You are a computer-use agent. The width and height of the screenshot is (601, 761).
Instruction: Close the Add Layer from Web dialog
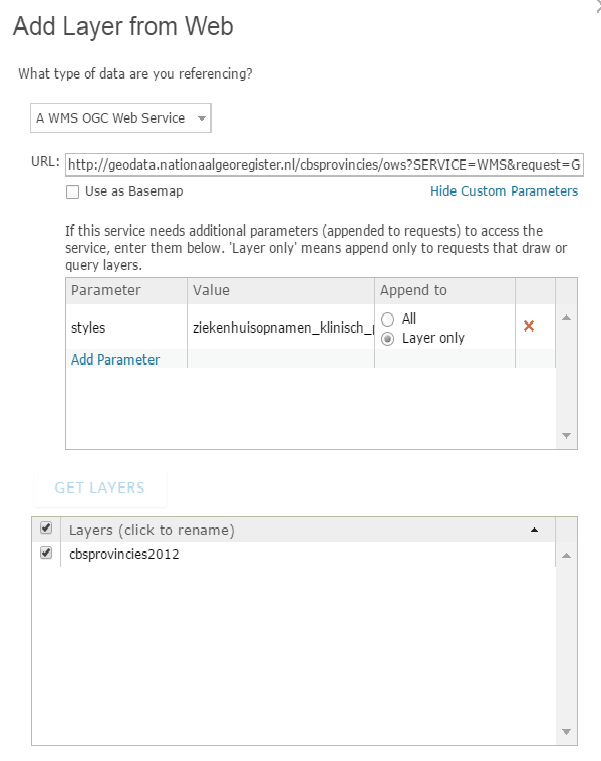coord(597,5)
